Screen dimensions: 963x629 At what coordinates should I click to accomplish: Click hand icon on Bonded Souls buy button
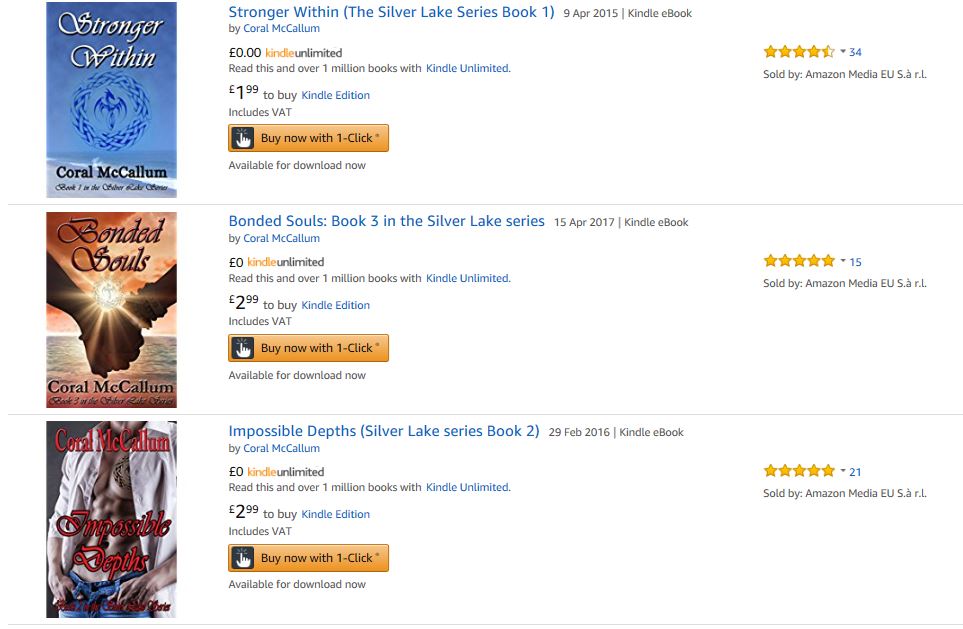(x=242, y=348)
